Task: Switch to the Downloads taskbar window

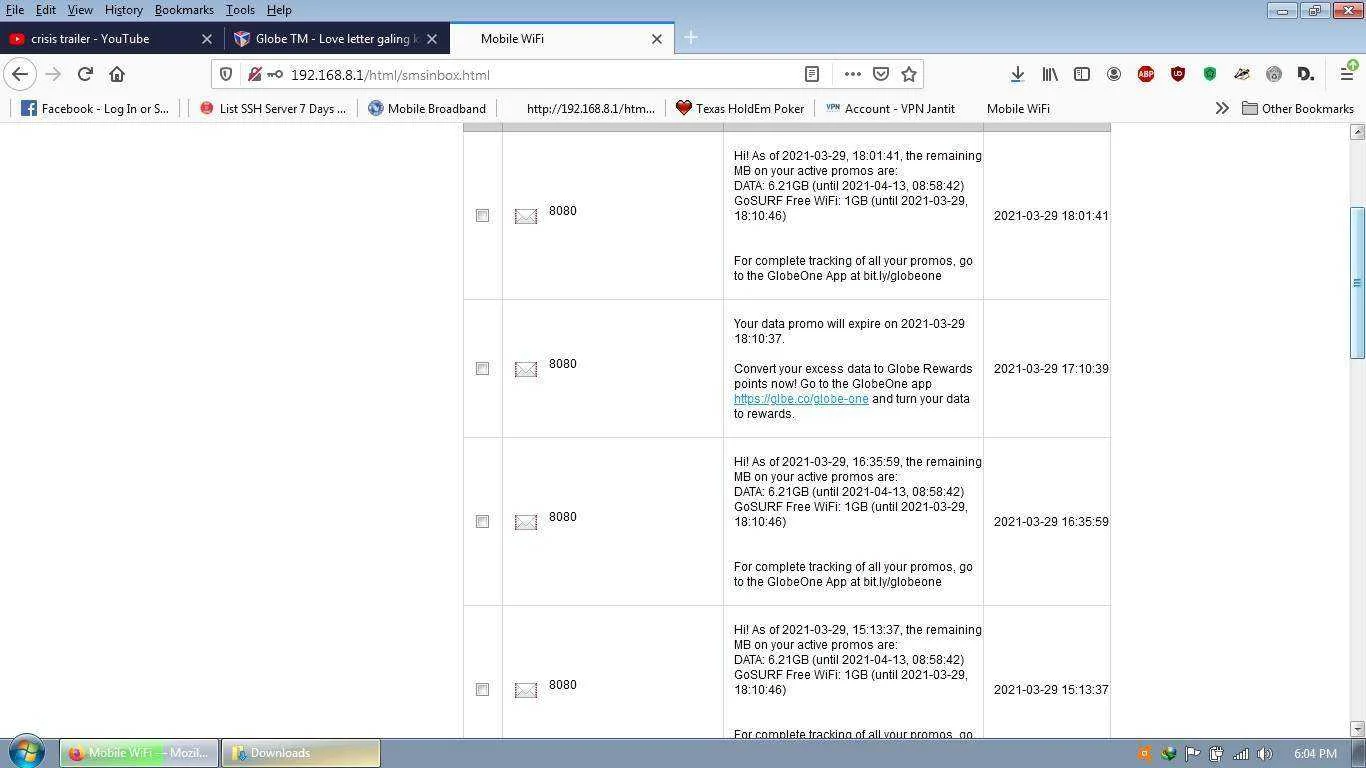Action: 301,753
